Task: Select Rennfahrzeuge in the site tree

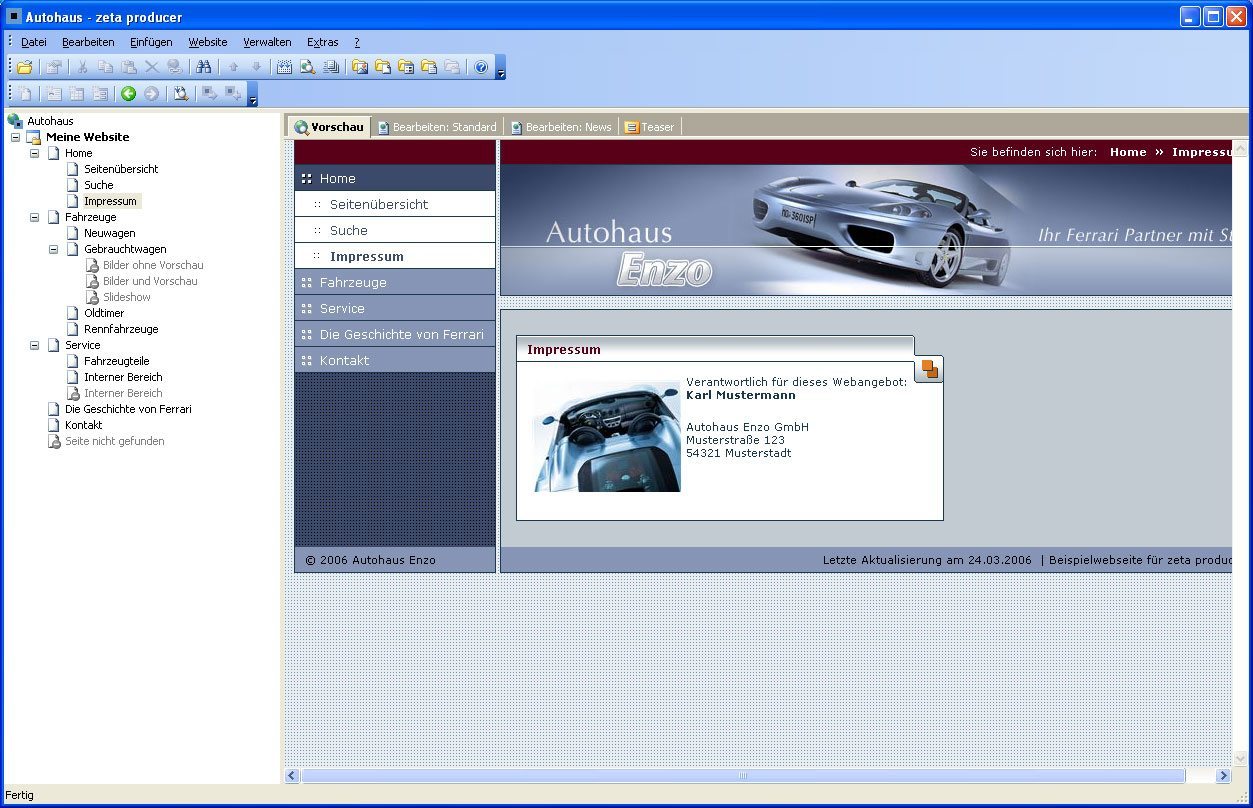Action: coord(121,329)
